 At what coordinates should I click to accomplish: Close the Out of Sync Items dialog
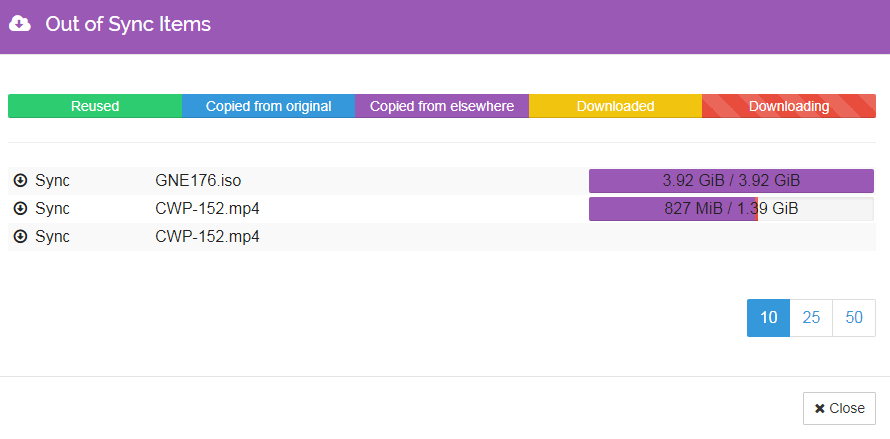839,408
